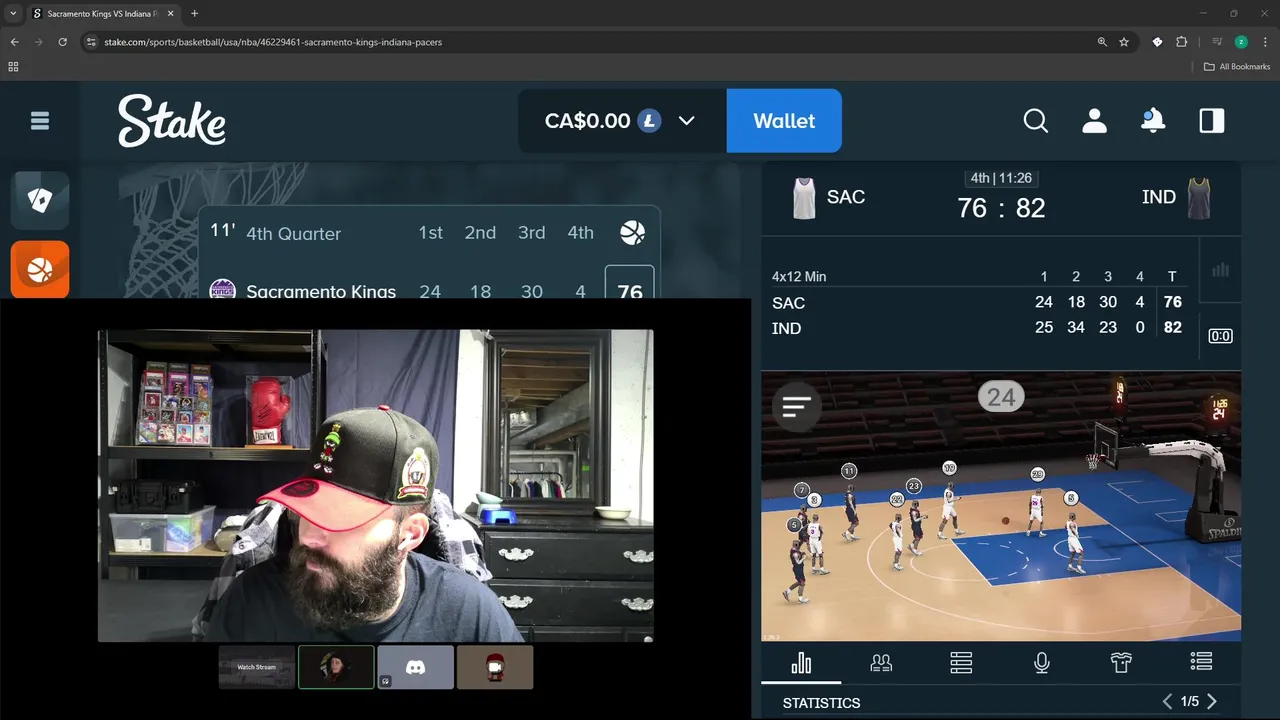The height and width of the screenshot is (720, 1280).
Task: Select the Casino cards sidebar icon
Action: coord(40,201)
